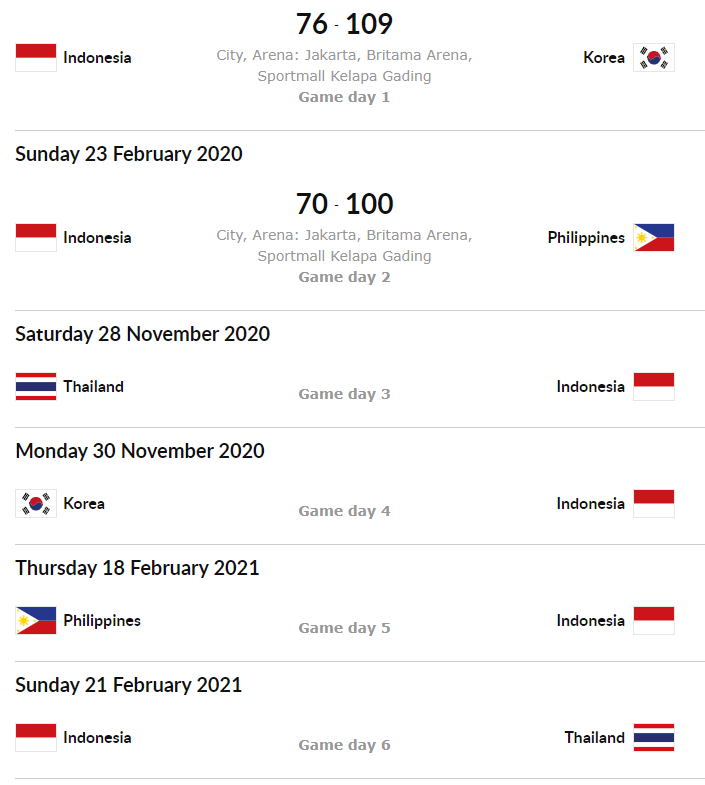Click Korea flag in Game day 1 match
The width and height of the screenshot is (705, 785).
coord(653,58)
